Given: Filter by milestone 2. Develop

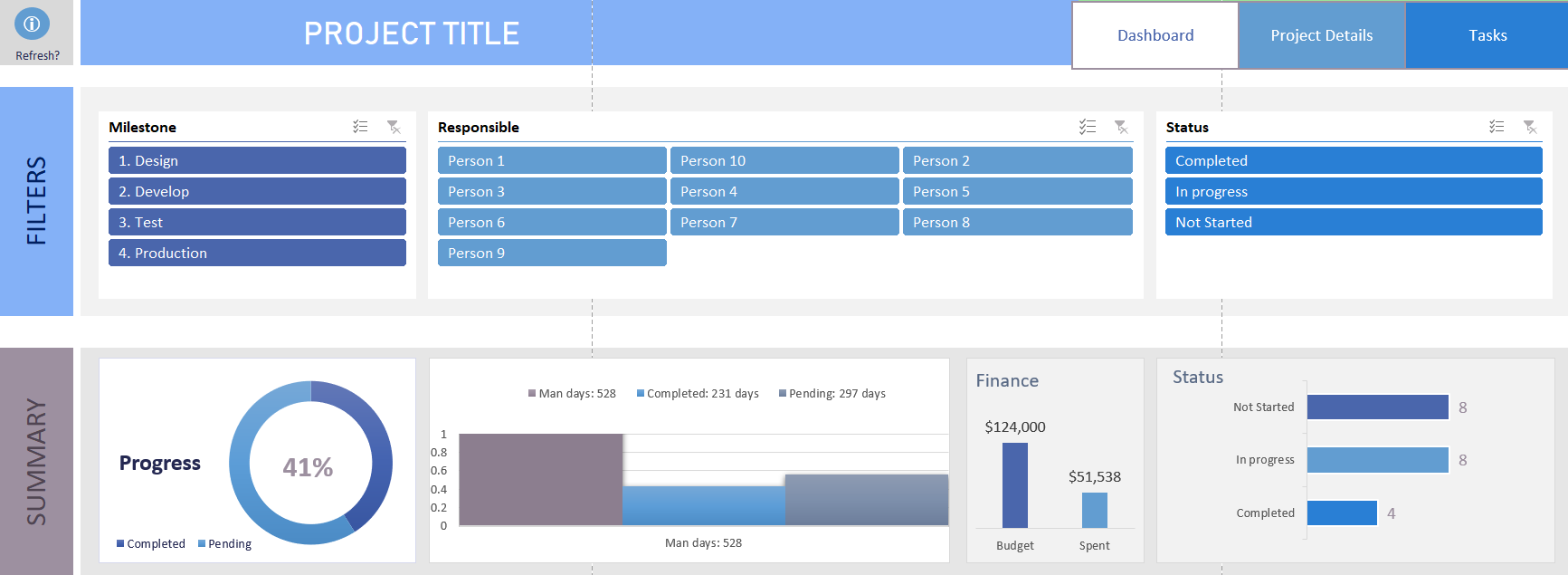Looking at the screenshot, I should 257,191.
